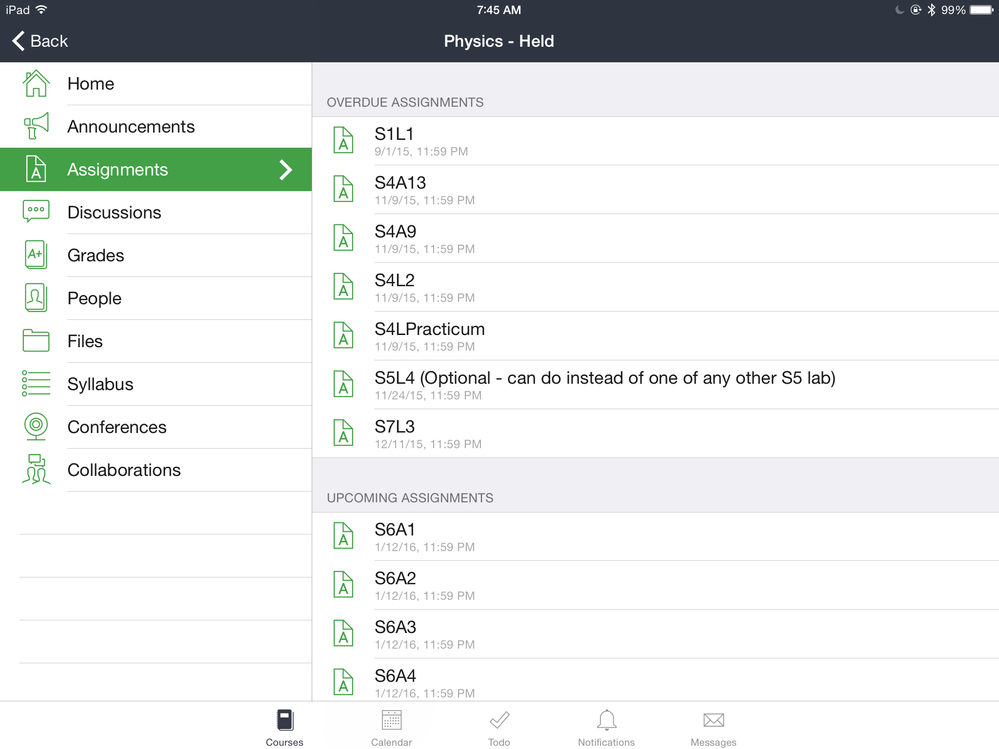Open the Files folder icon

(36, 341)
